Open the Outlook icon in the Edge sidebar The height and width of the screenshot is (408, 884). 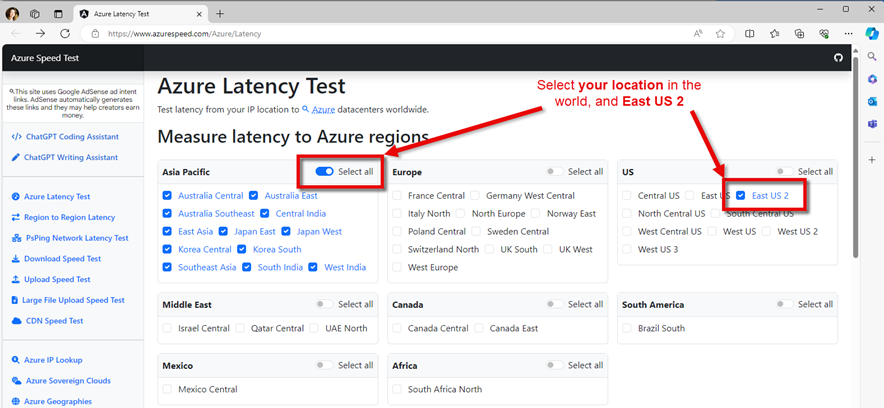point(871,101)
